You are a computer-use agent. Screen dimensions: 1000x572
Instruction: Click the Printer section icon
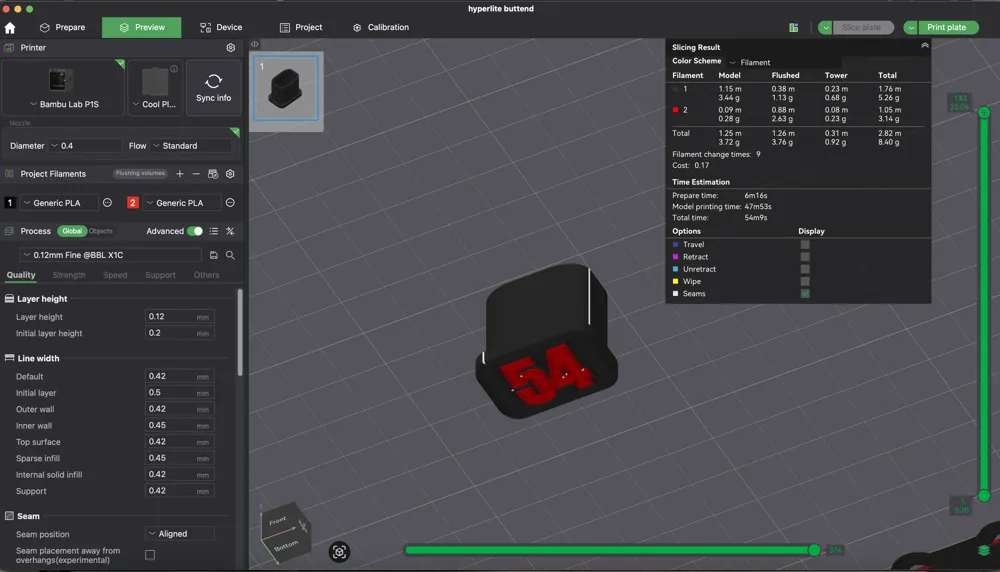tap(9, 48)
